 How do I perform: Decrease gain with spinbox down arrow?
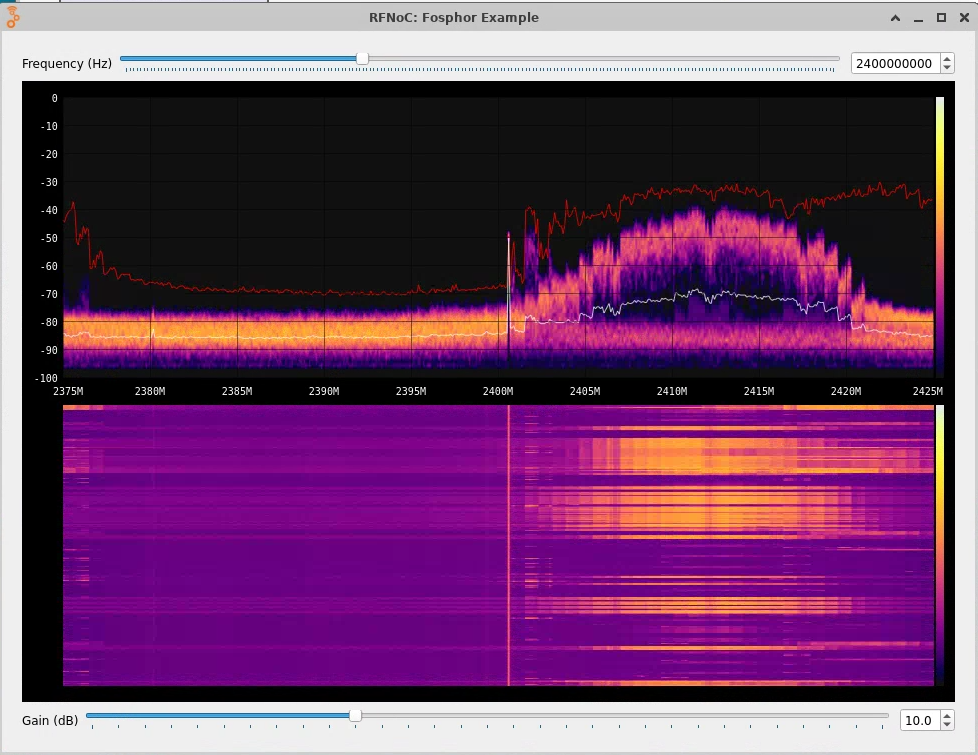coord(946,725)
